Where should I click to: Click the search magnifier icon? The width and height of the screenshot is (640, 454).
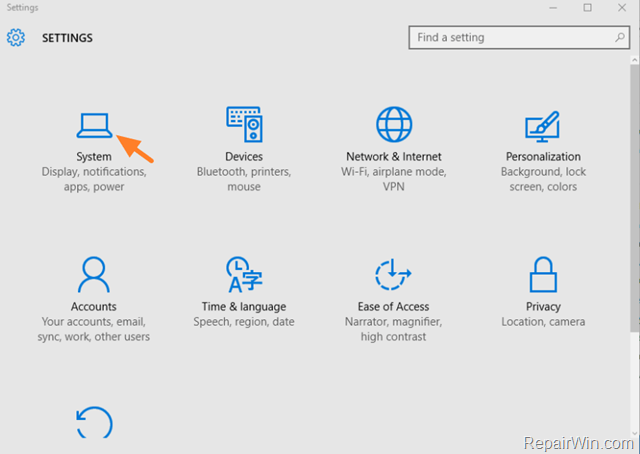click(620, 38)
